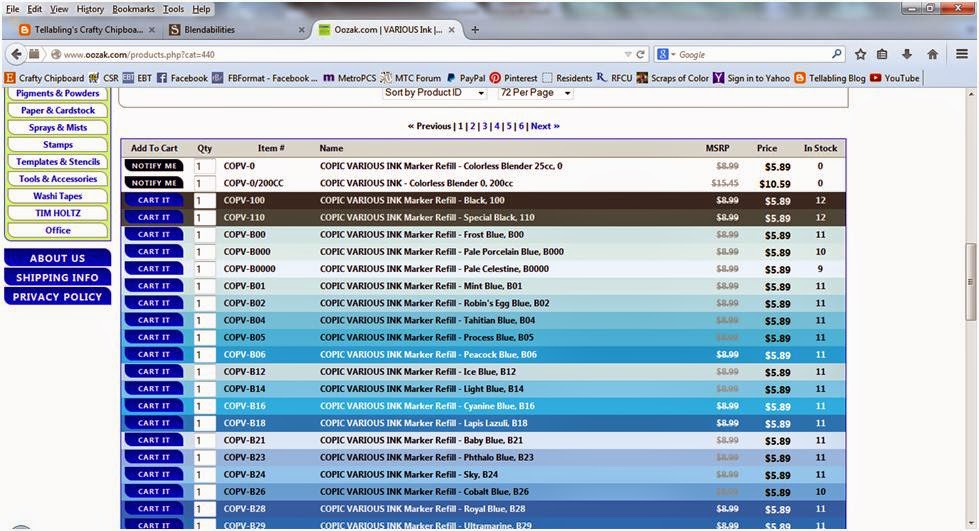Open the MetroPCS bookmark
This screenshot has width=979, height=531.
pyautogui.click(x=350, y=78)
